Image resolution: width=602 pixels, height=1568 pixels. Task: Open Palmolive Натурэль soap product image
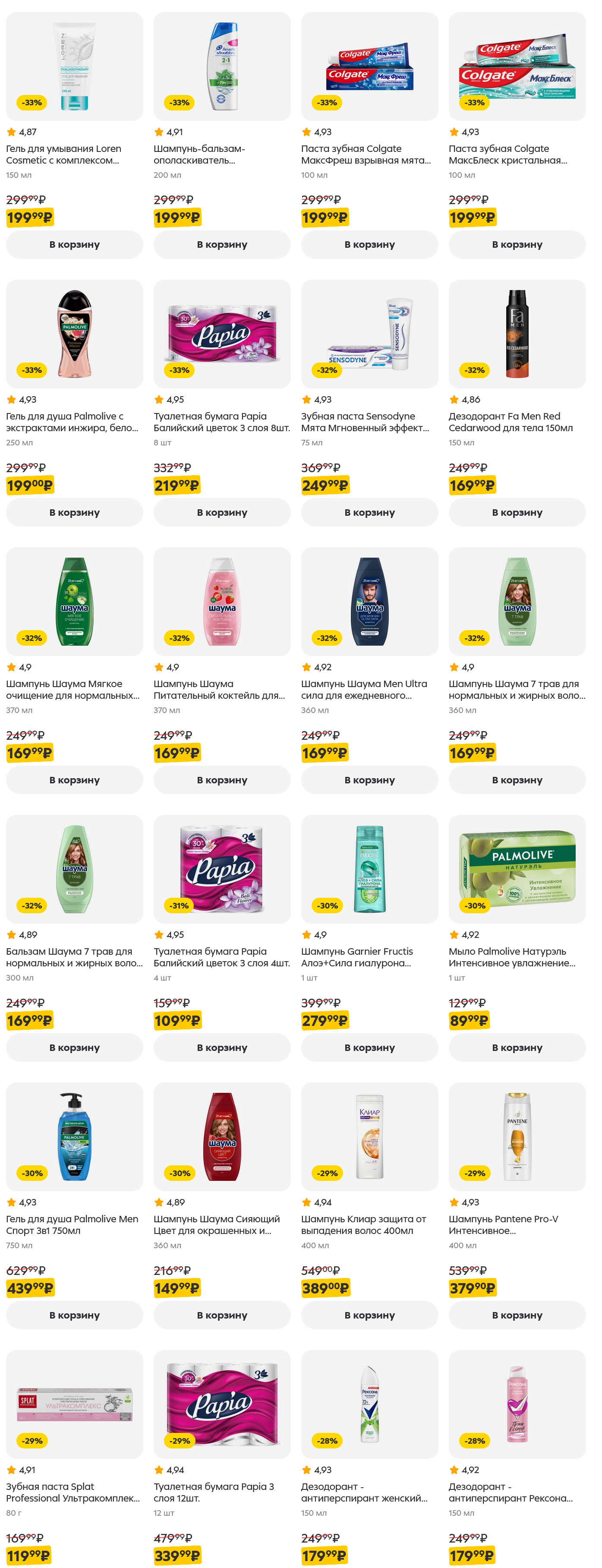tap(517, 869)
